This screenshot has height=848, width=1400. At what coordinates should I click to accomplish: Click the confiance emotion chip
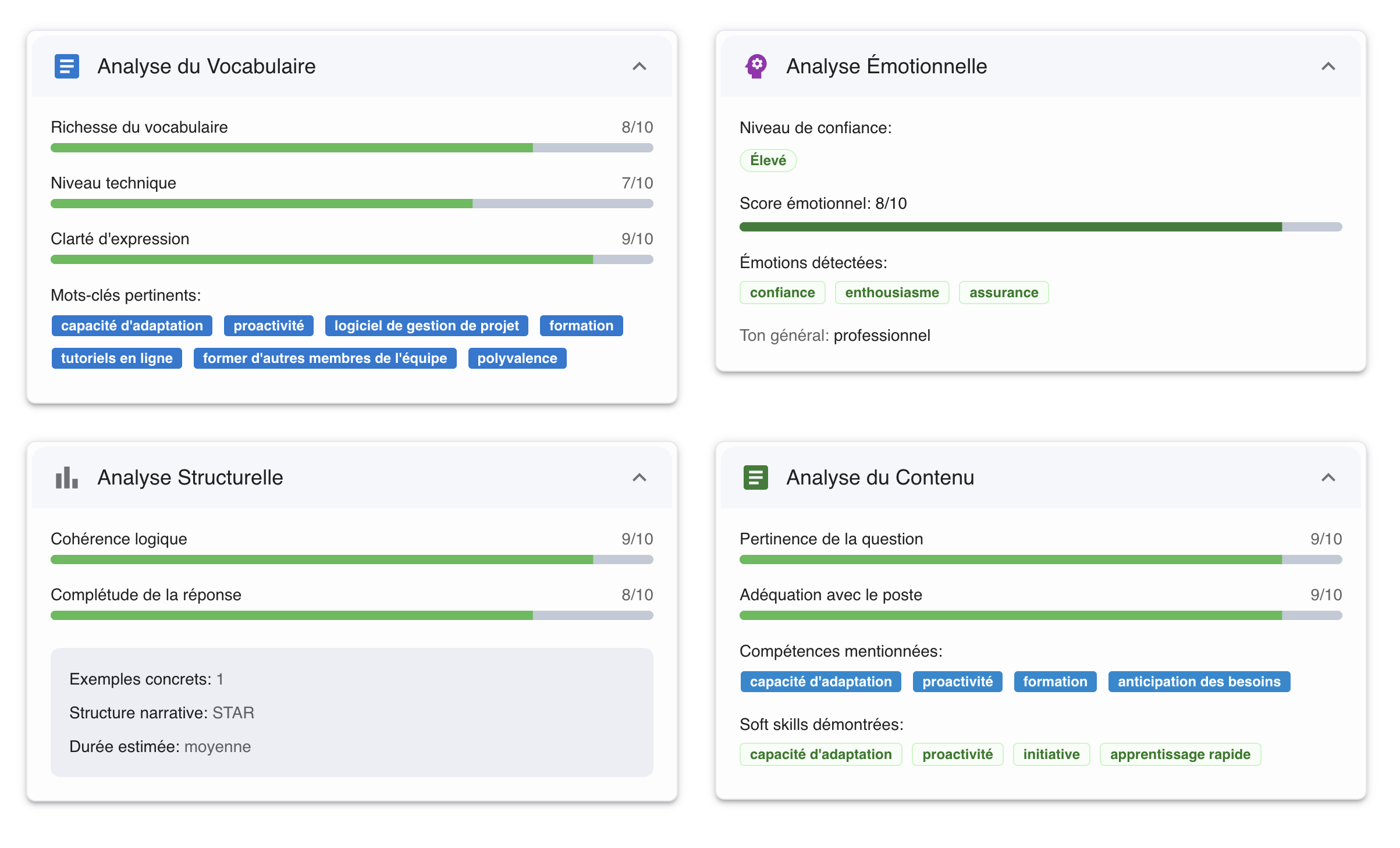[783, 293]
